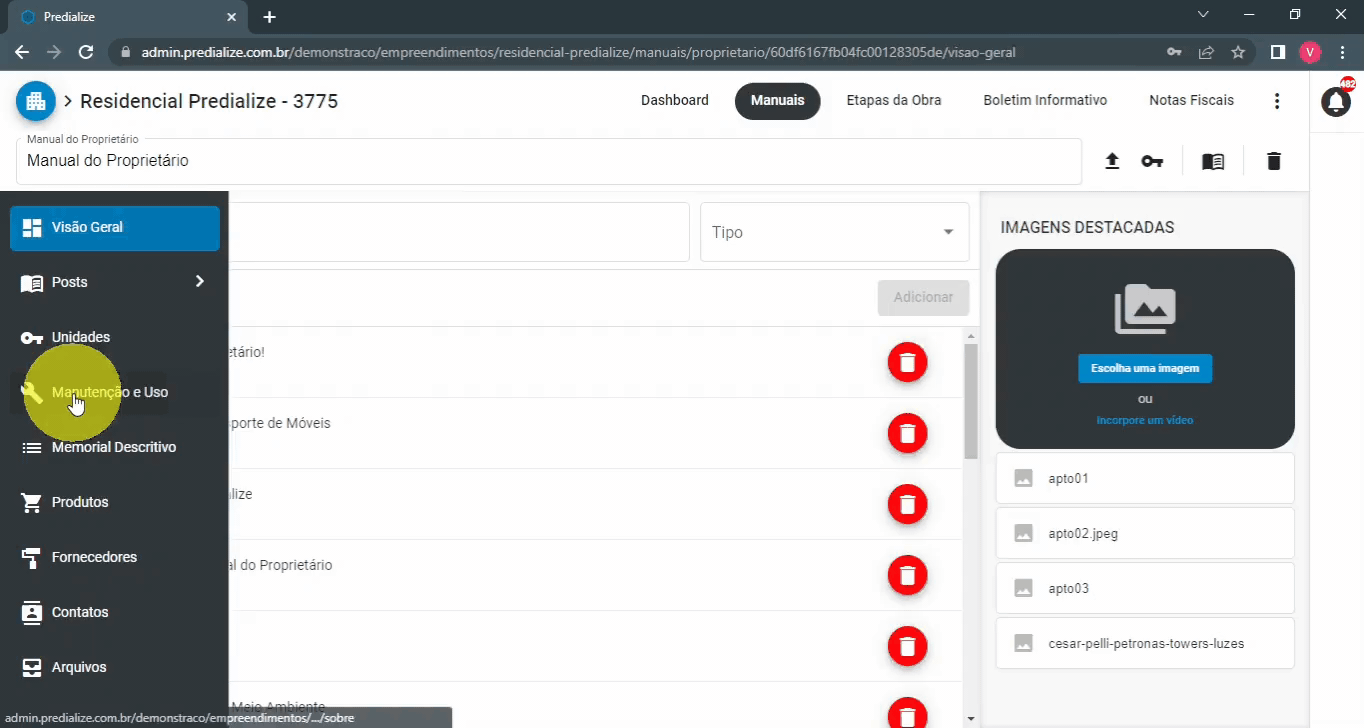Click the trash icon to delete manual
The image size is (1364, 728).
click(1273, 161)
